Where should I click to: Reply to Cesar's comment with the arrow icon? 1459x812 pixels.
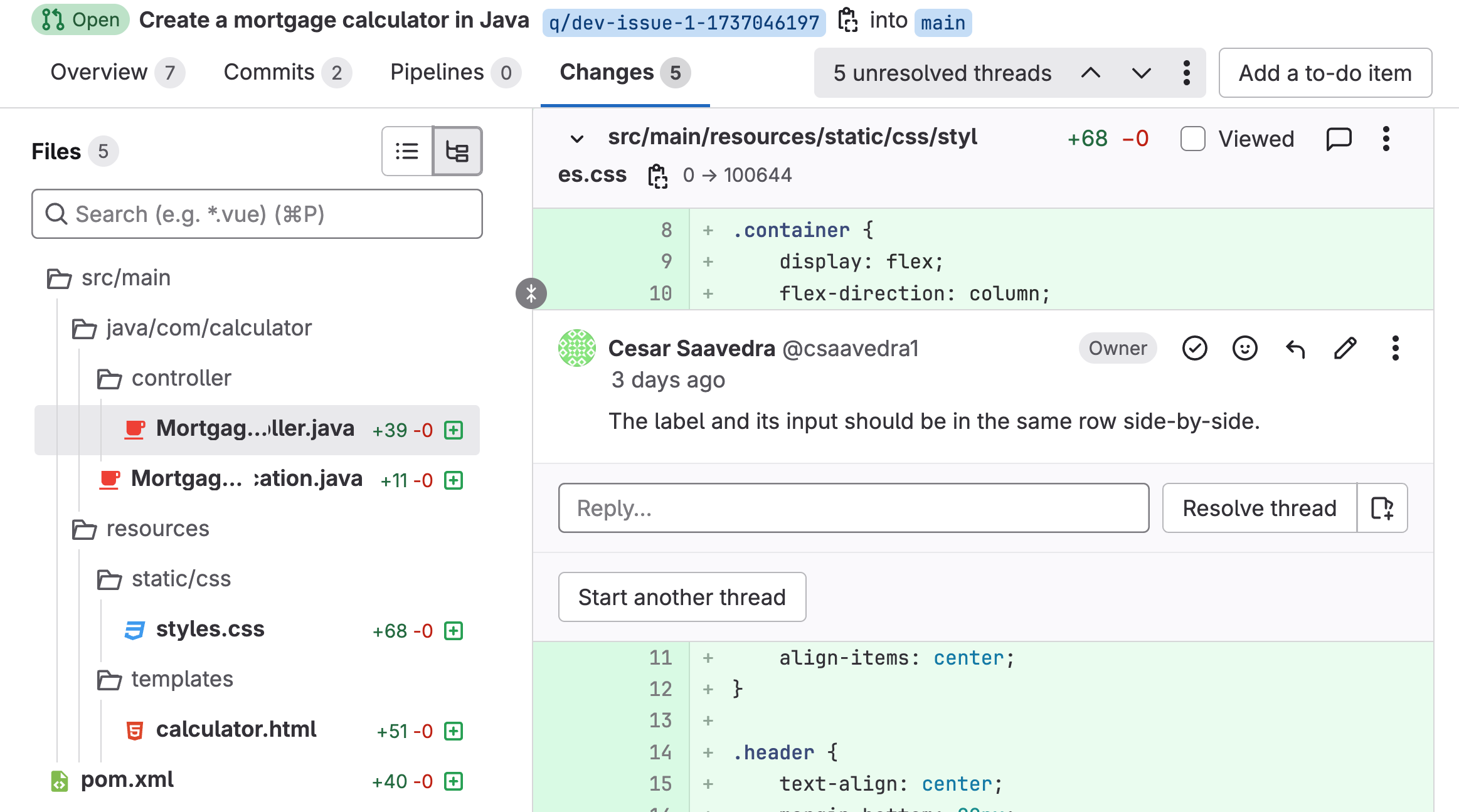pos(1295,349)
